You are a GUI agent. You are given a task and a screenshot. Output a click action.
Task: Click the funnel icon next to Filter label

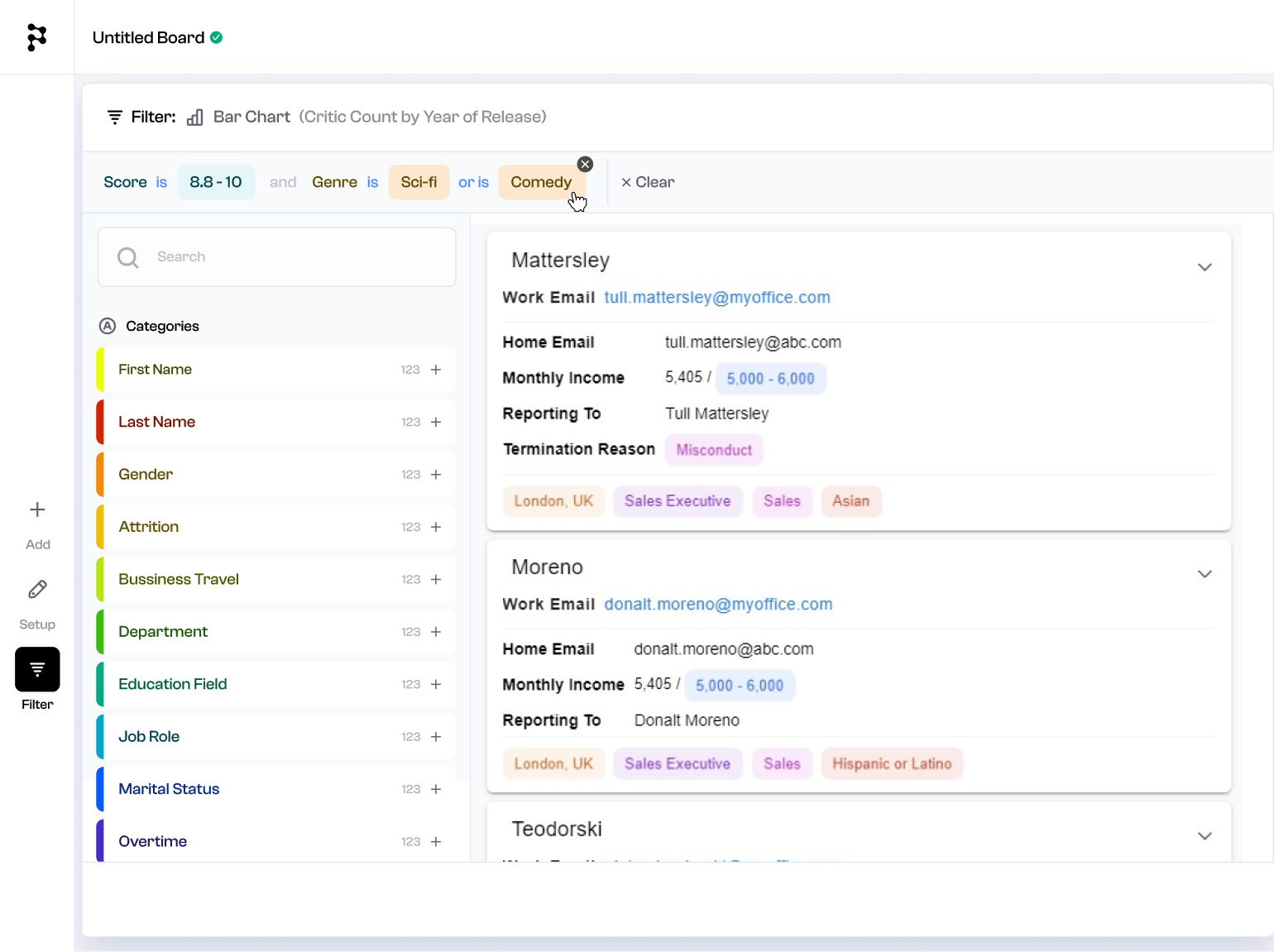(x=114, y=117)
